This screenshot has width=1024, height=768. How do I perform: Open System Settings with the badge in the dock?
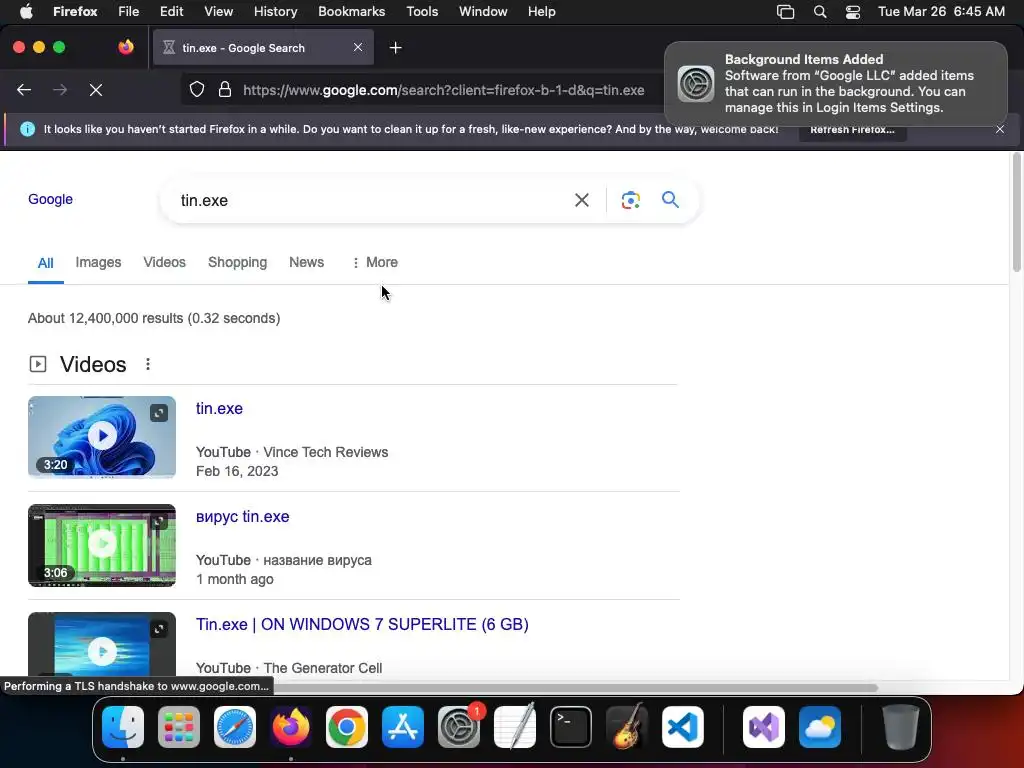click(459, 727)
